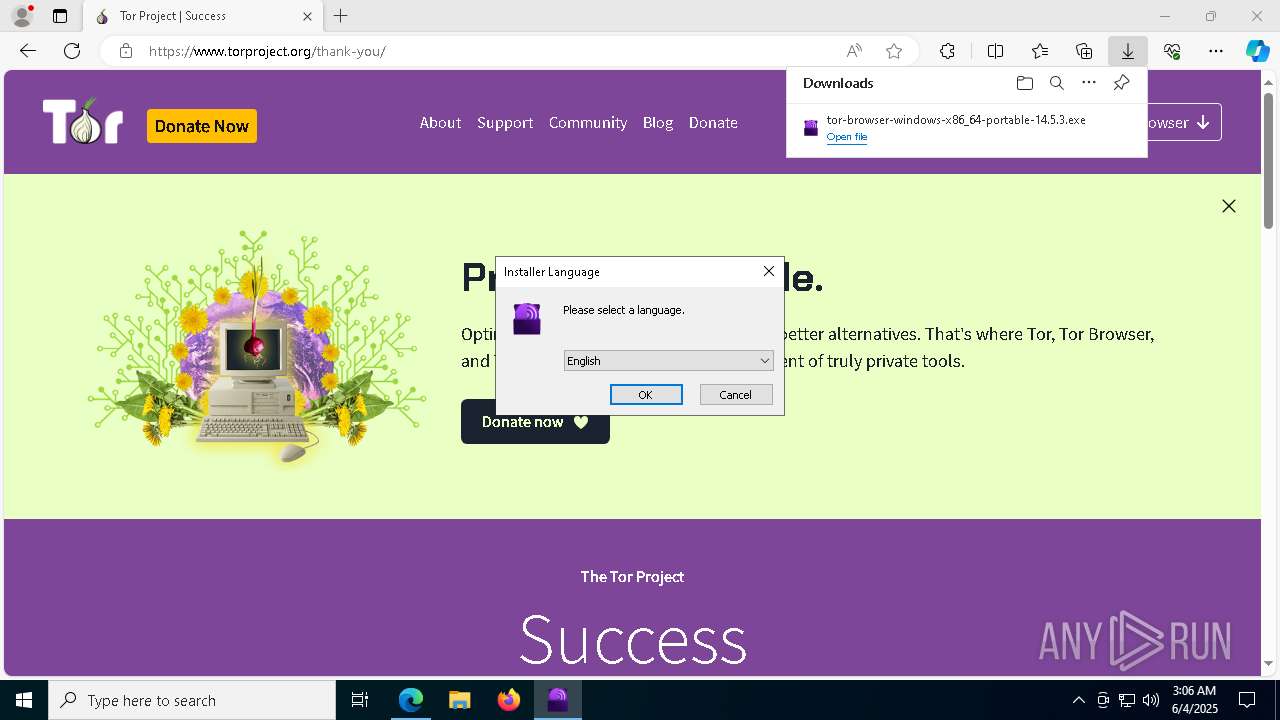Open the taskbar clock and date
1280x720 pixels.
pyautogui.click(x=1194, y=700)
